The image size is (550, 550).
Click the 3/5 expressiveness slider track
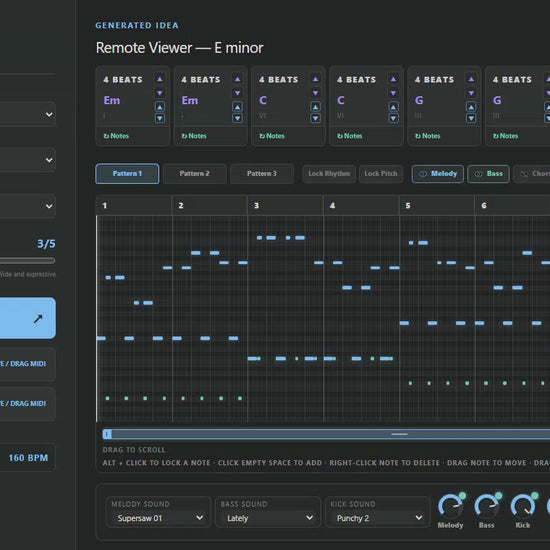(x=27, y=260)
